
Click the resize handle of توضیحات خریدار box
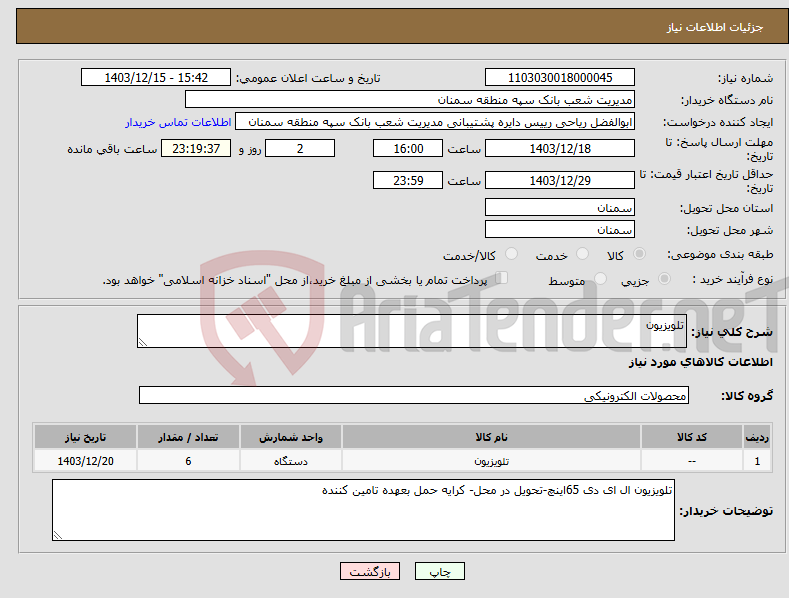pos(58,535)
